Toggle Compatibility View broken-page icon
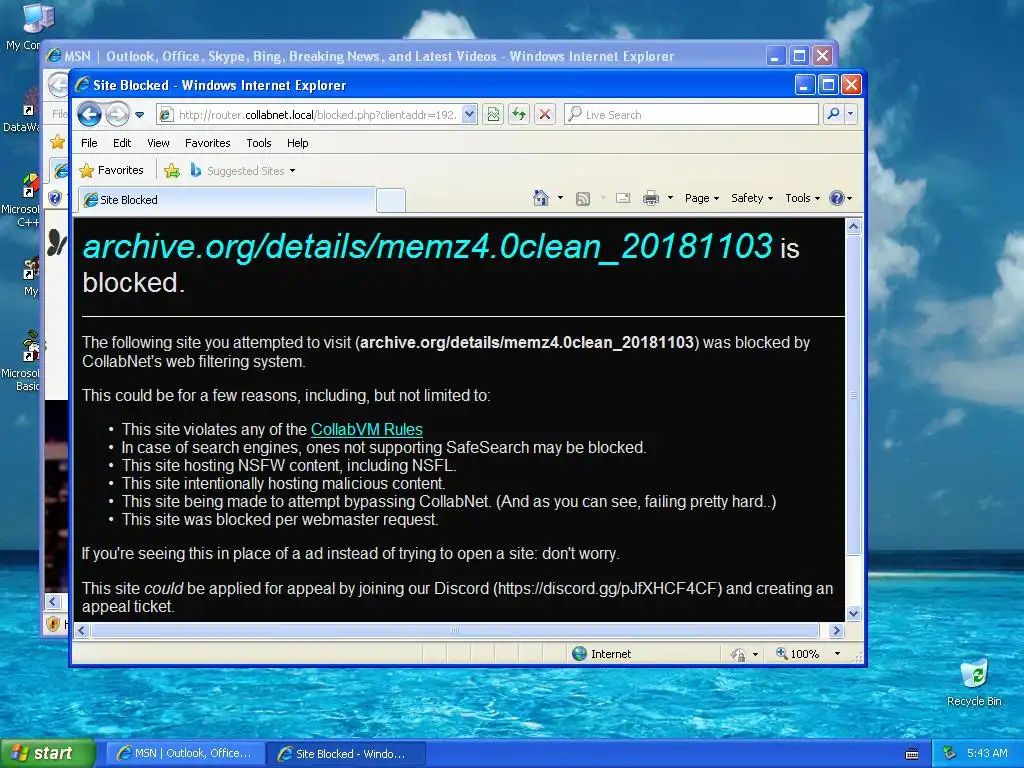This screenshot has width=1024, height=768. [x=493, y=115]
